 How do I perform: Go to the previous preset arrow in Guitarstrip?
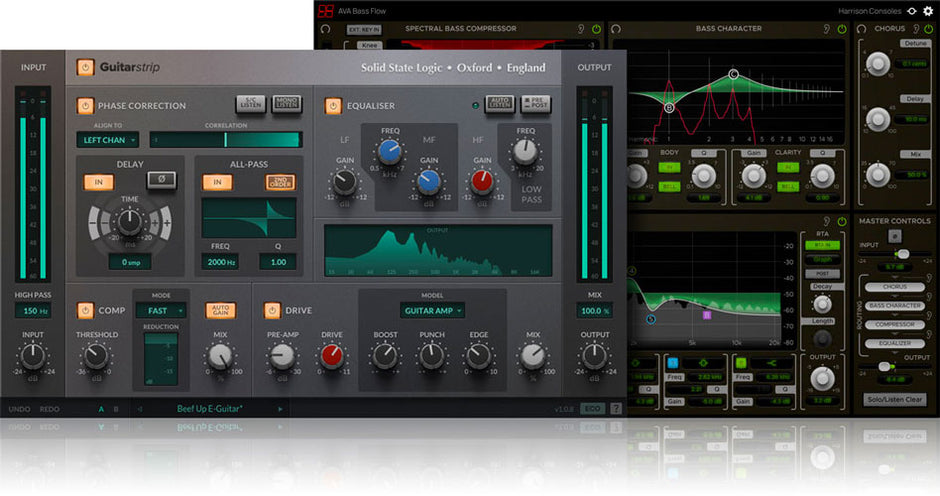click(x=140, y=409)
